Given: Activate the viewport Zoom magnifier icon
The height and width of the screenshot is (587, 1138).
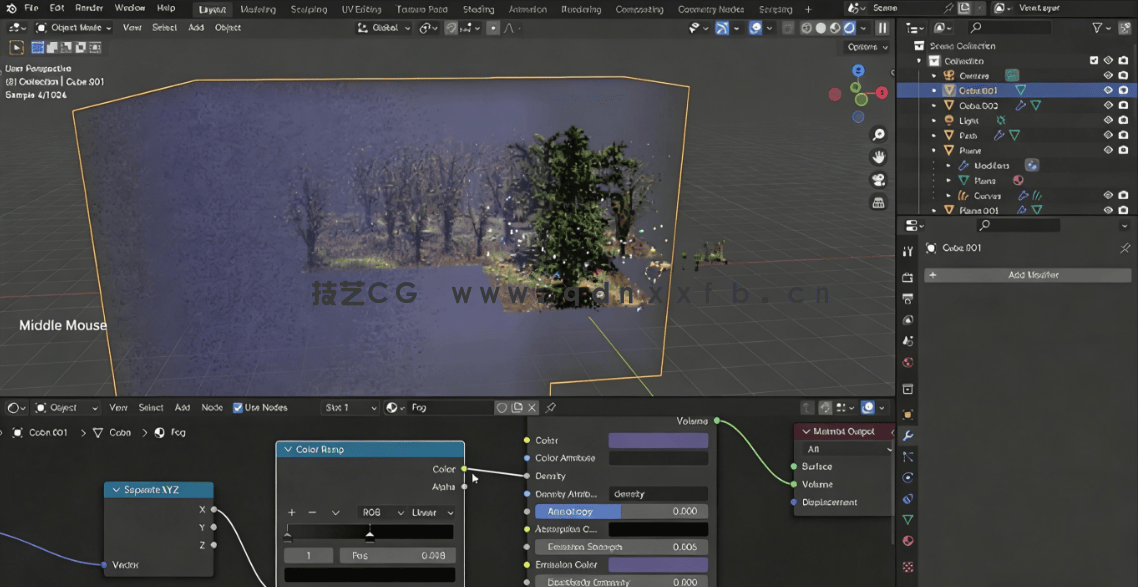Looking at the screenshot, I should tap(880, 133).
